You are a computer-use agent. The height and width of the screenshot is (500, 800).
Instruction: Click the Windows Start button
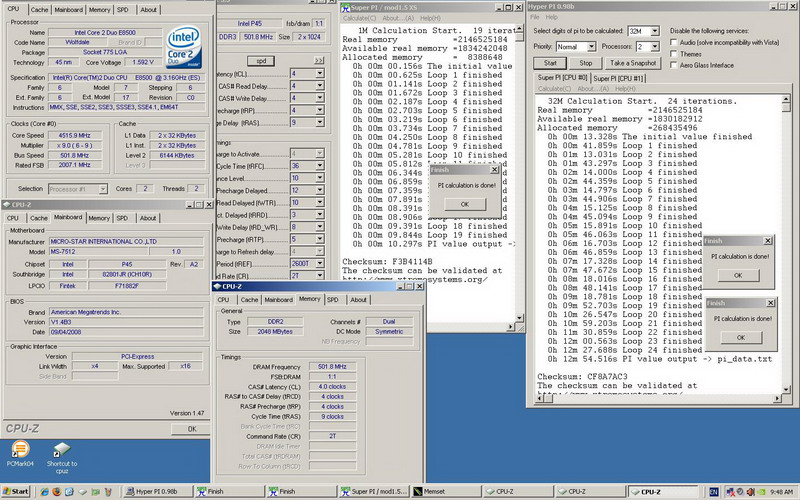pos(17,492)
